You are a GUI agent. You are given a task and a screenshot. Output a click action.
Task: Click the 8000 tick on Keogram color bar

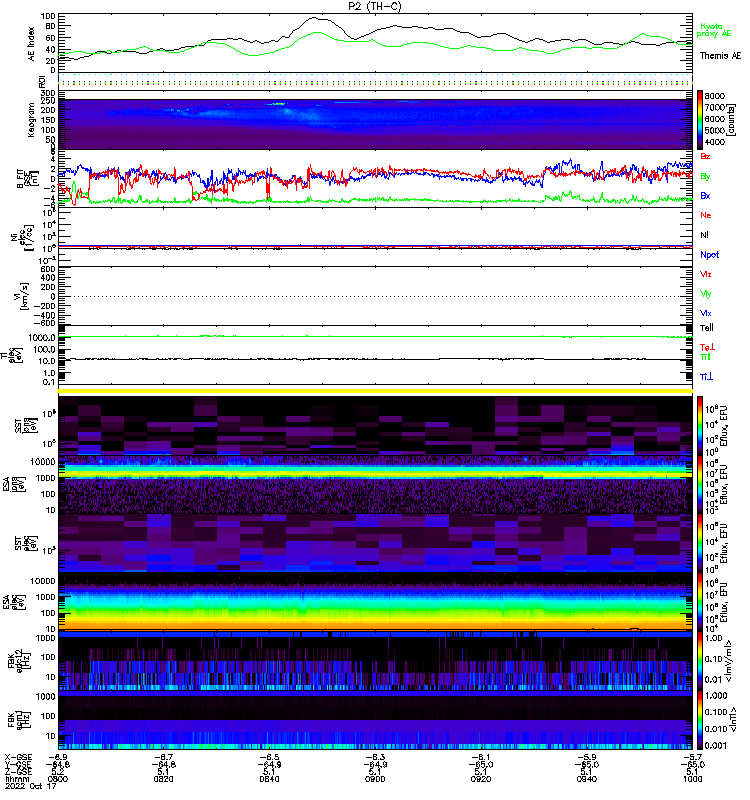714,96
